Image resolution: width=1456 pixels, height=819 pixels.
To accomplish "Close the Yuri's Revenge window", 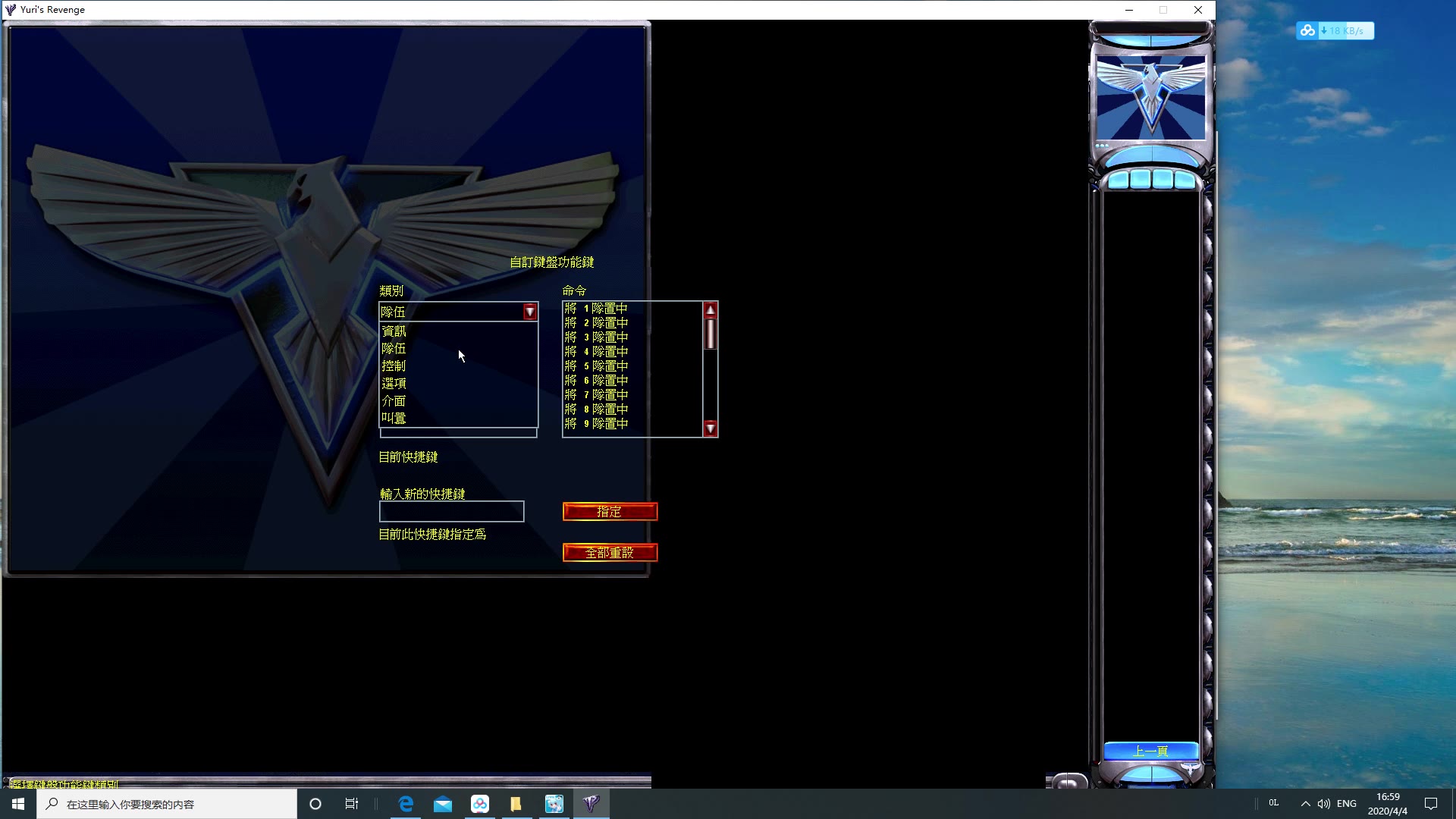I will point(1198,10).
